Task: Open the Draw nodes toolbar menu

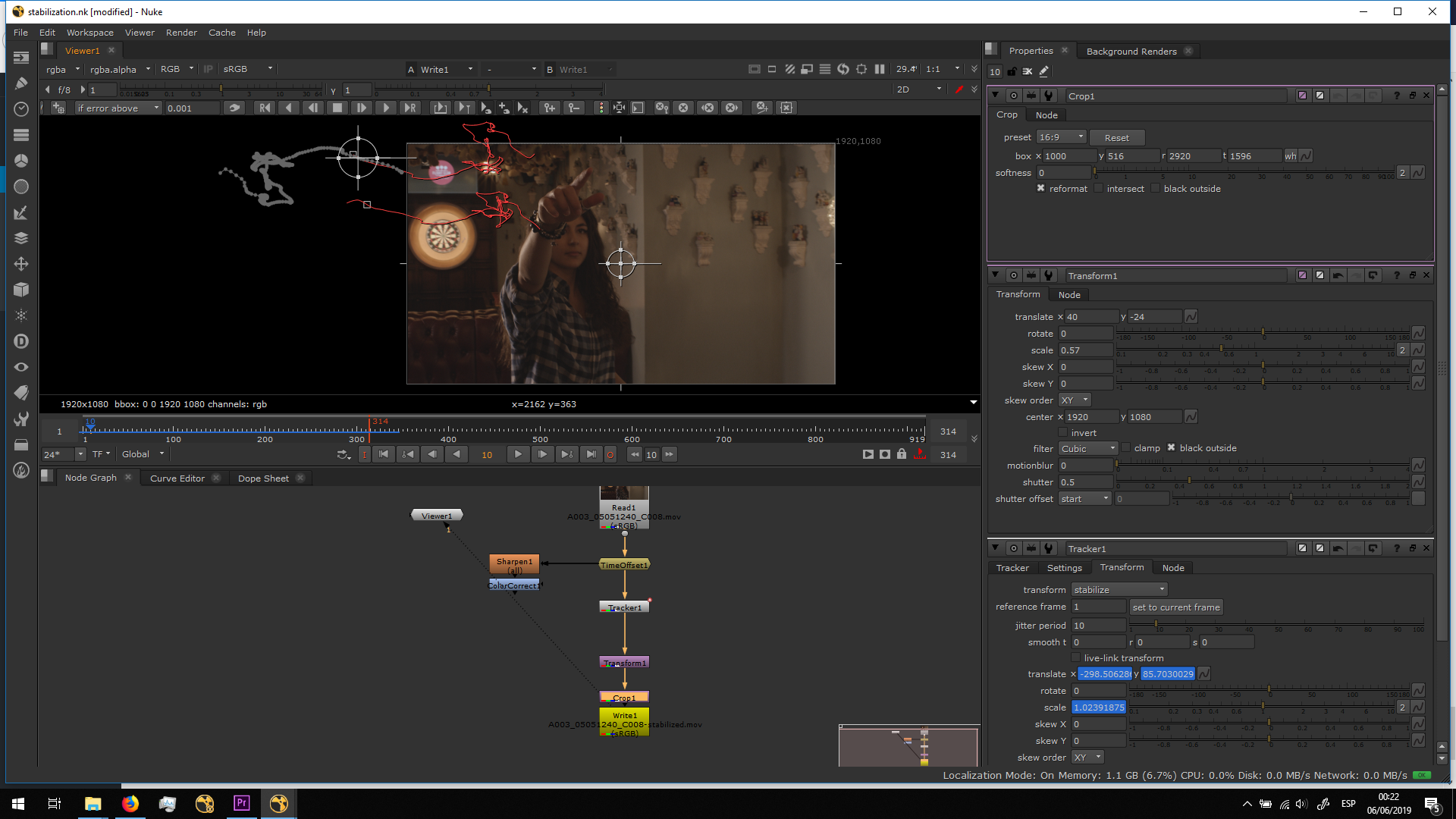Action: 21,83
